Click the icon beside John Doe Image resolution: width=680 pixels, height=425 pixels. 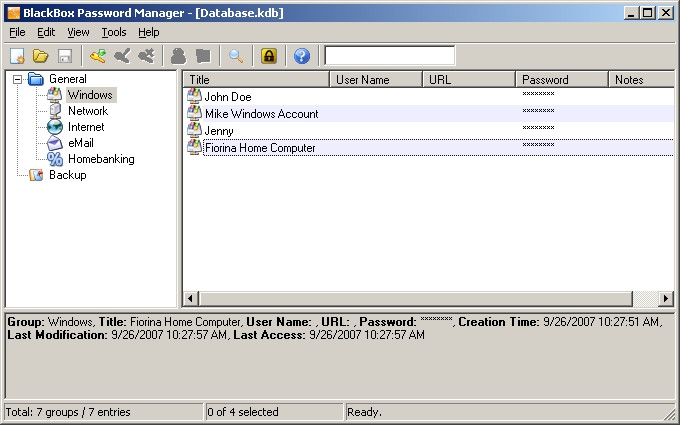click(x=194, y=96)
